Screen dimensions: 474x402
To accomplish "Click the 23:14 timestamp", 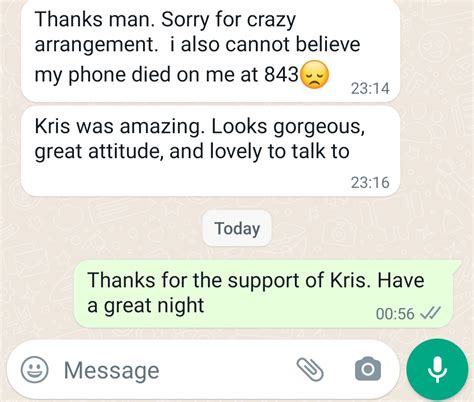I will (x=370, y=88).
